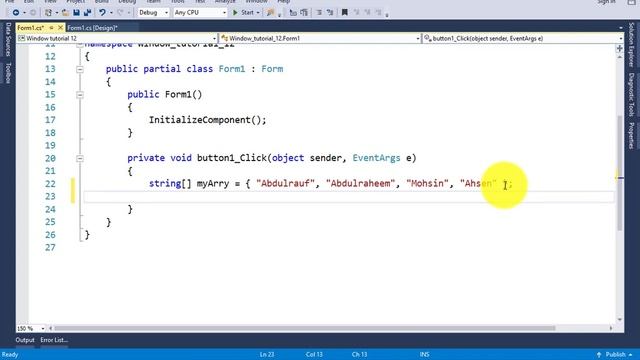Viewport: 640px width, 360px height.
Task: Open the Output panel tab
Action: (x=25, y=340)
